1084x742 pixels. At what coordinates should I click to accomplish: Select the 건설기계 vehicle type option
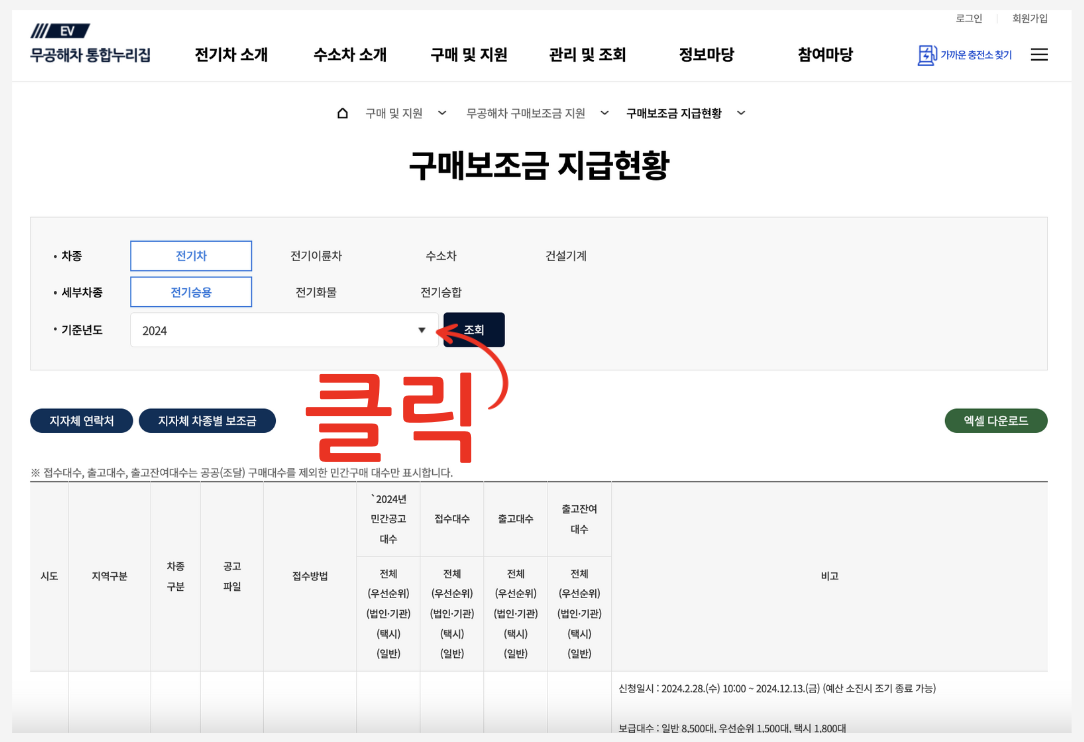566,256
